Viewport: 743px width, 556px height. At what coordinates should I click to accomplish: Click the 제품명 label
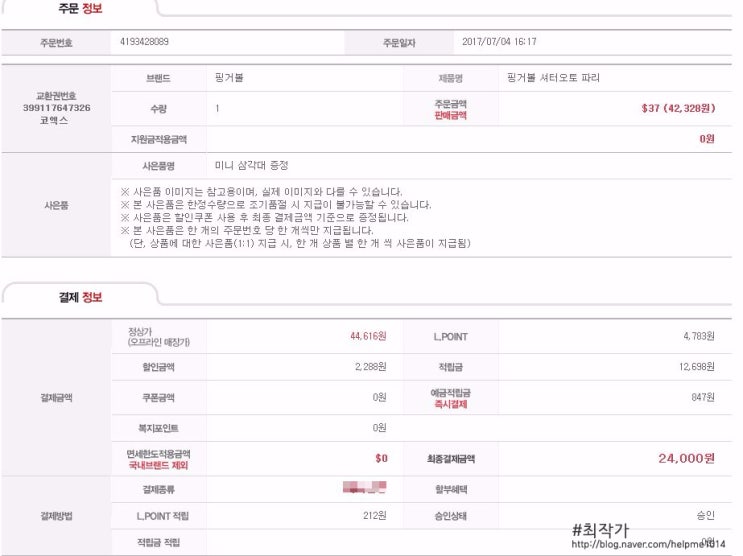450,78
